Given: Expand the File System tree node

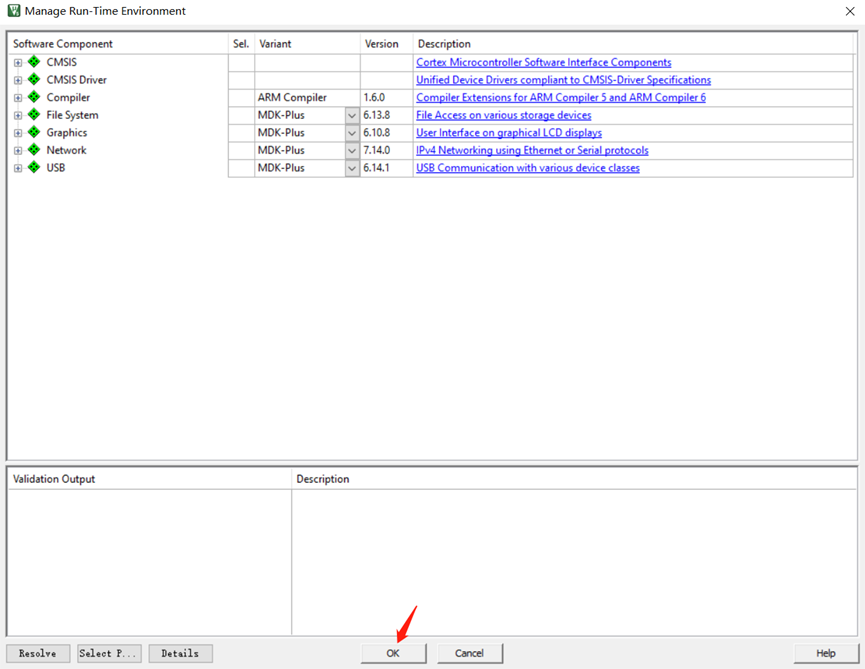Looking at the screenshot, I should point(18,116).
